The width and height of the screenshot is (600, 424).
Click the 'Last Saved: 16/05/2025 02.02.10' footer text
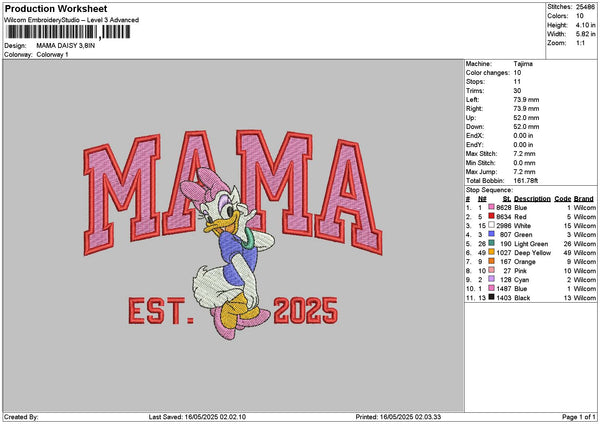point(197,417)
